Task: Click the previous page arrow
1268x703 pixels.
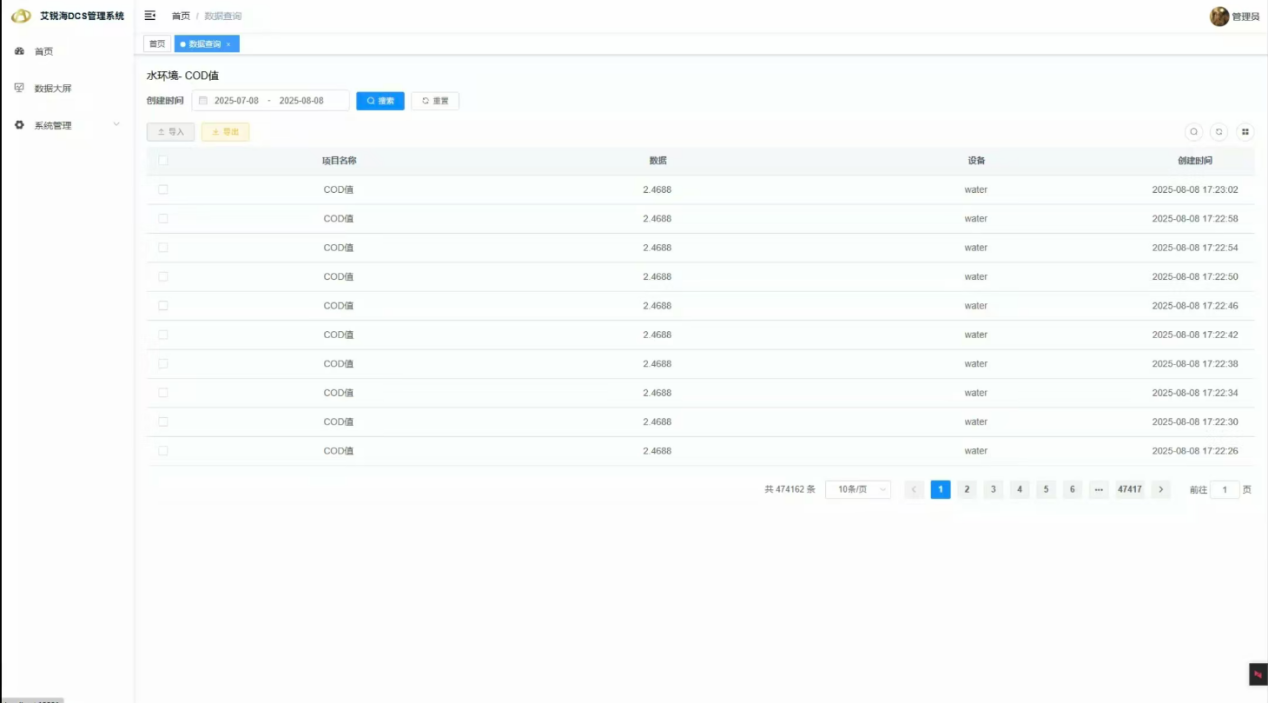Action: click(x=914, y=490)
